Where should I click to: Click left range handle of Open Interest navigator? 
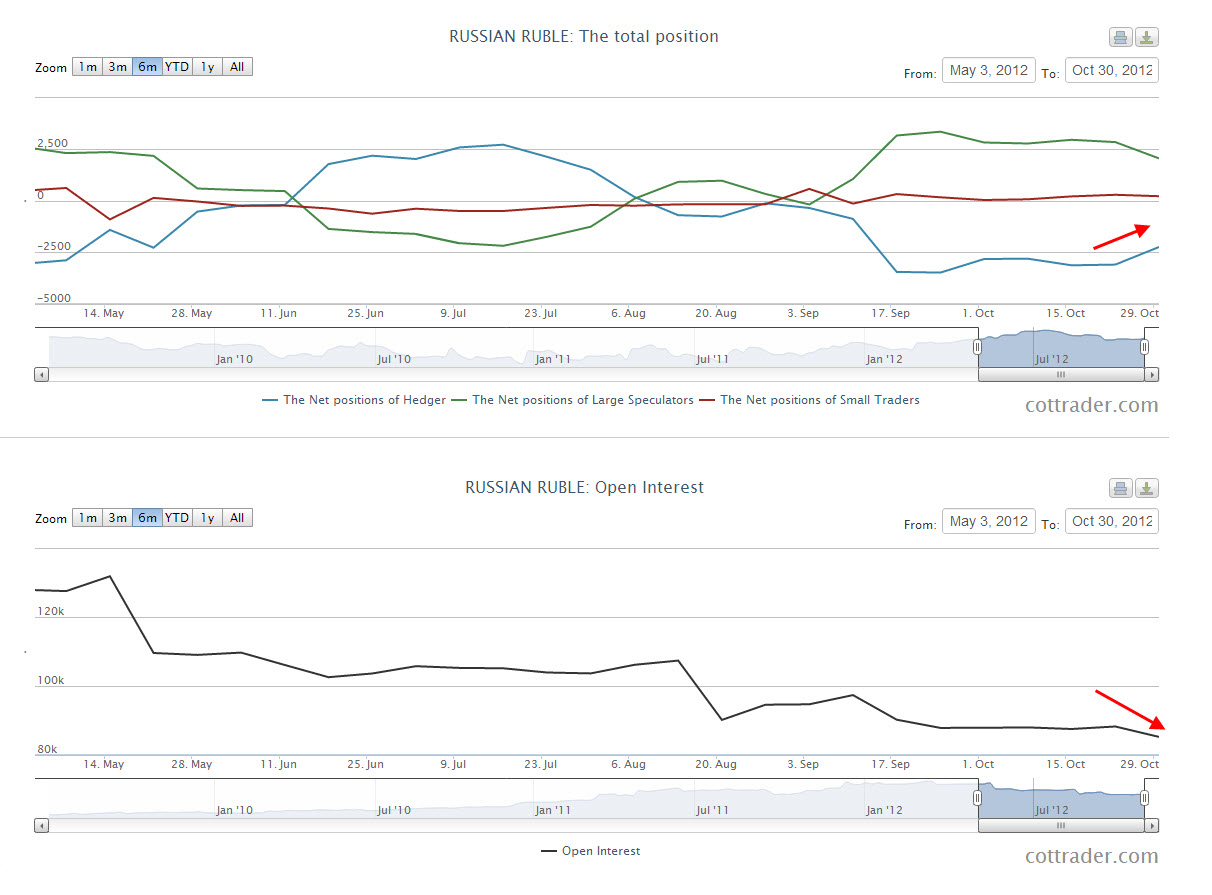[978, 797]
